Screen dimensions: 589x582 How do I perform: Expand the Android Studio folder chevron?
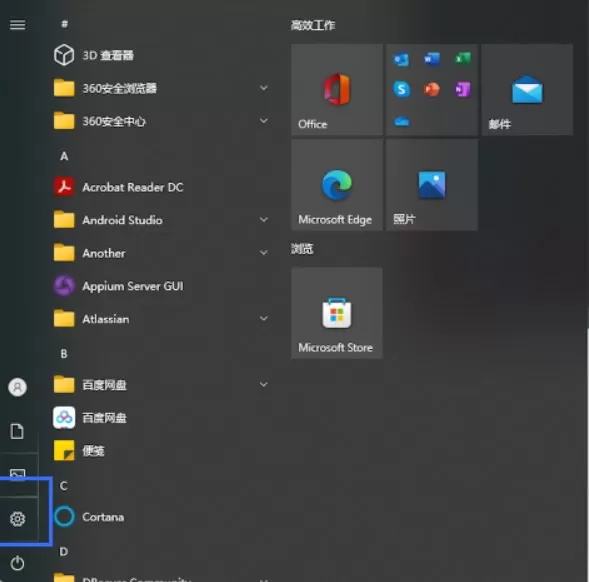pos(264,219)
